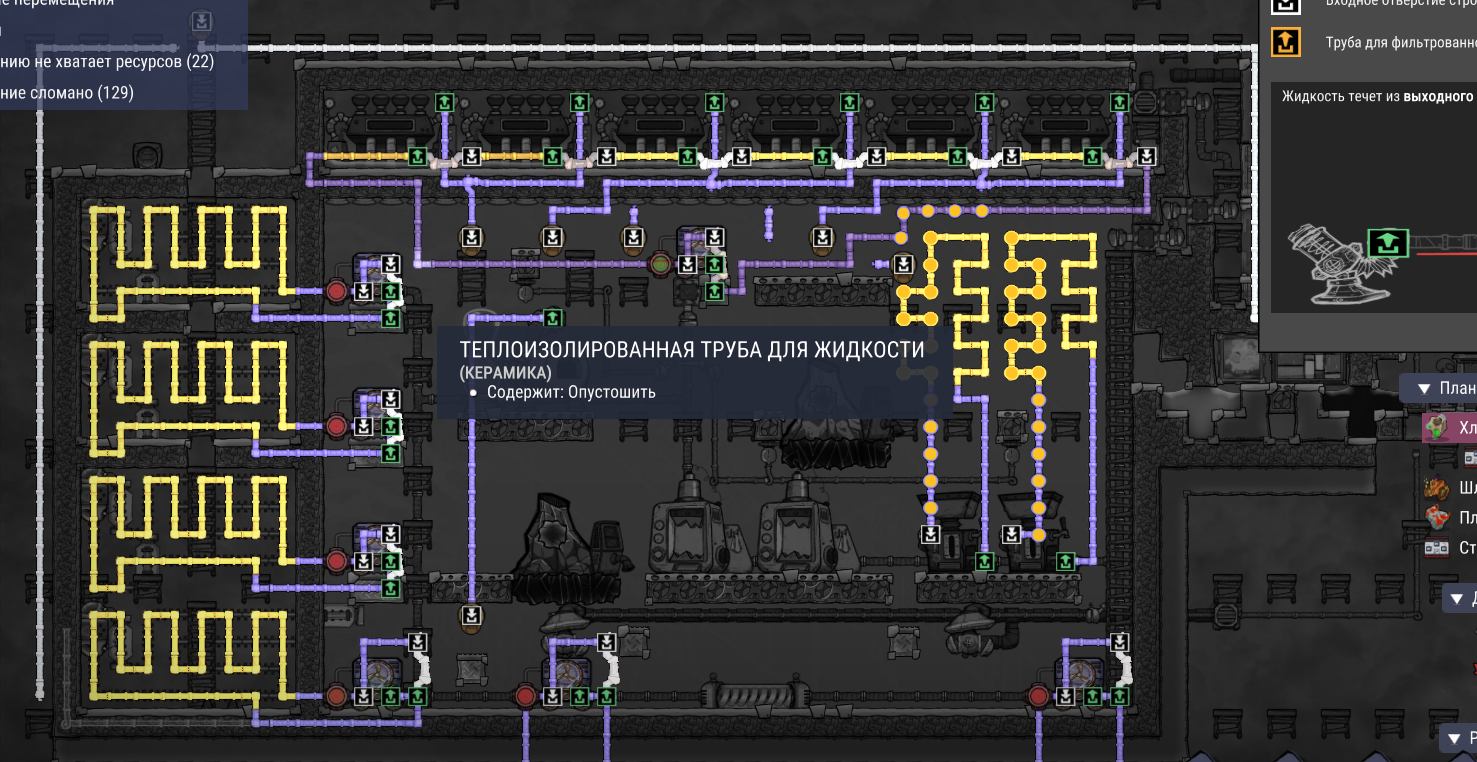Viewport: 1477px width, 762px height.
Task: Click the rightmost white input port on the yellow pipe row
Action: click(x=1146, y=157)
